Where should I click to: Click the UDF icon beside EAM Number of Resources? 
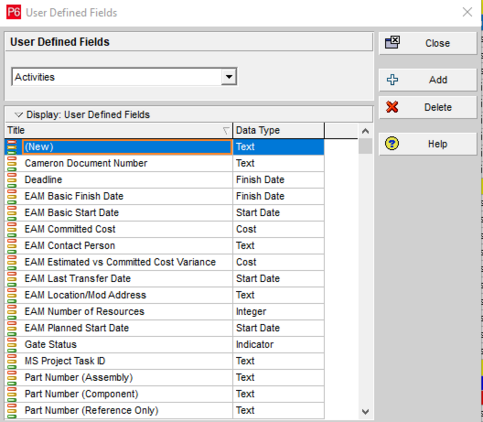tap(12, 312)
